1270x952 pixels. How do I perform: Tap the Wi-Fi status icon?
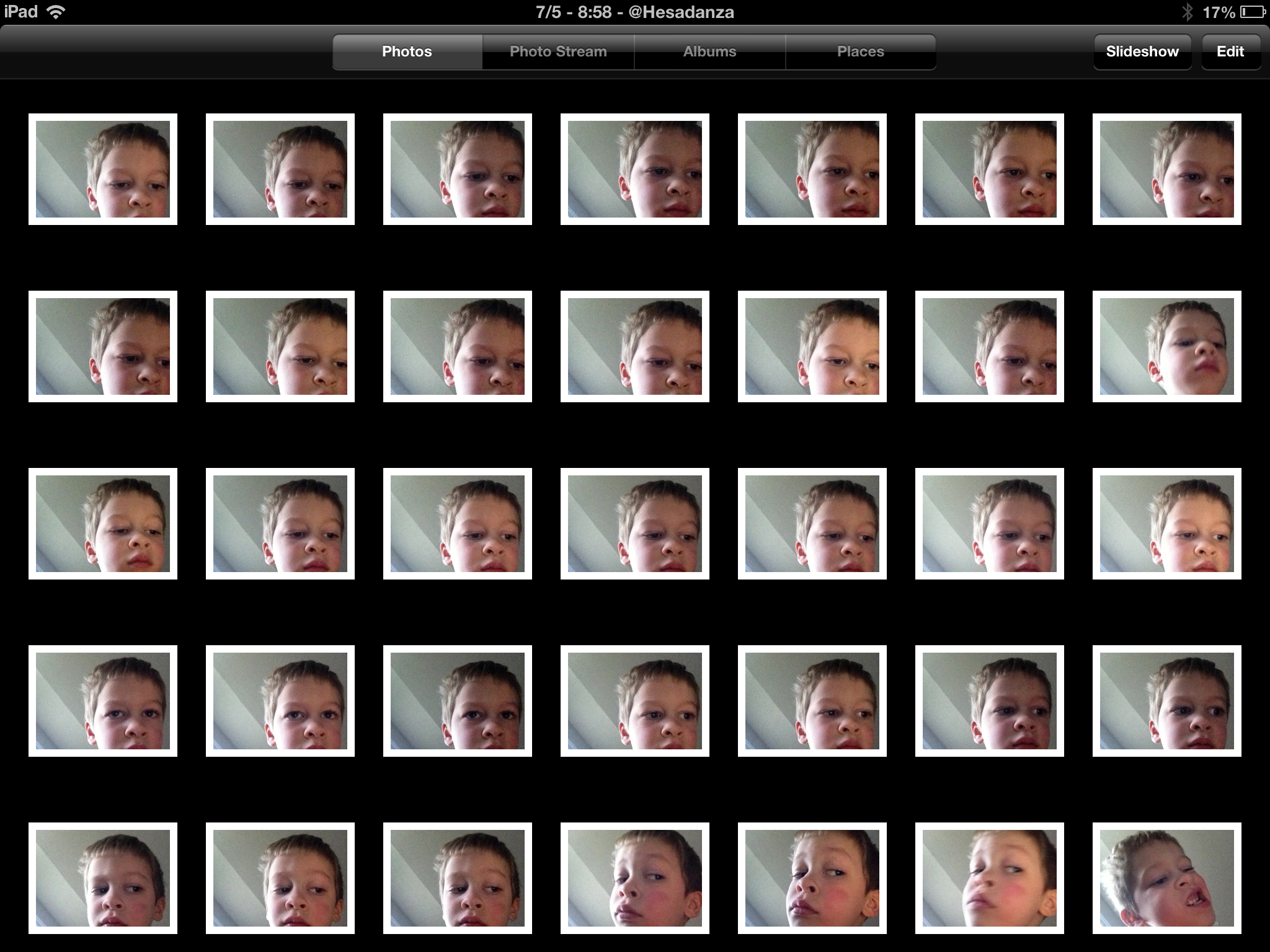tap(56, 12)
